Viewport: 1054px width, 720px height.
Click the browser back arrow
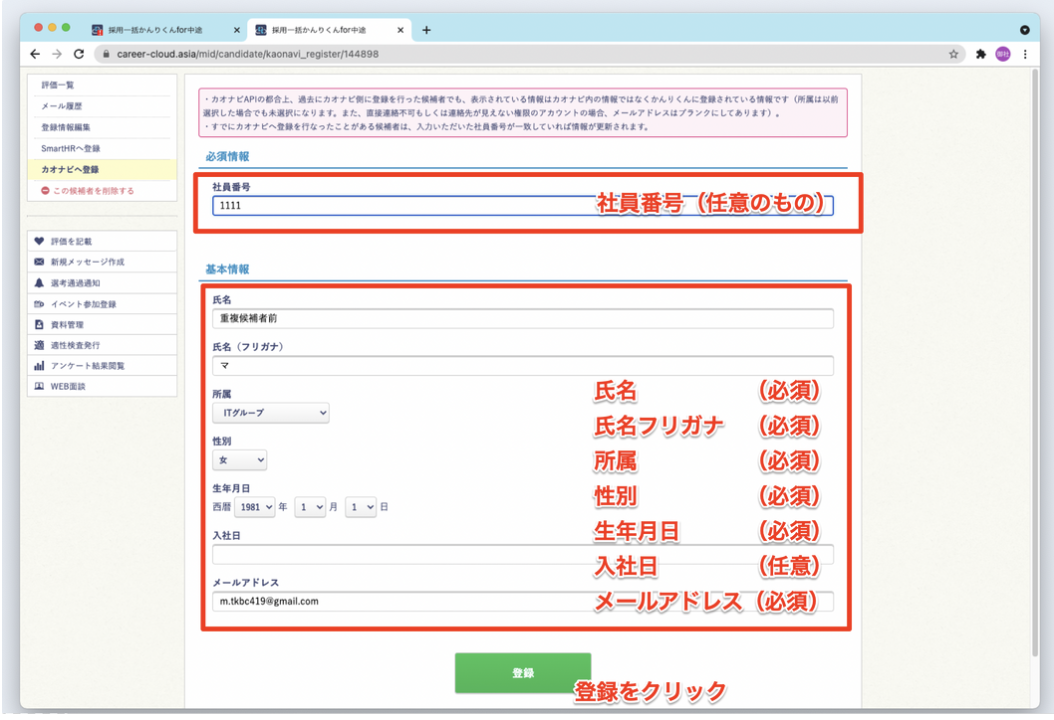(35, 54)
